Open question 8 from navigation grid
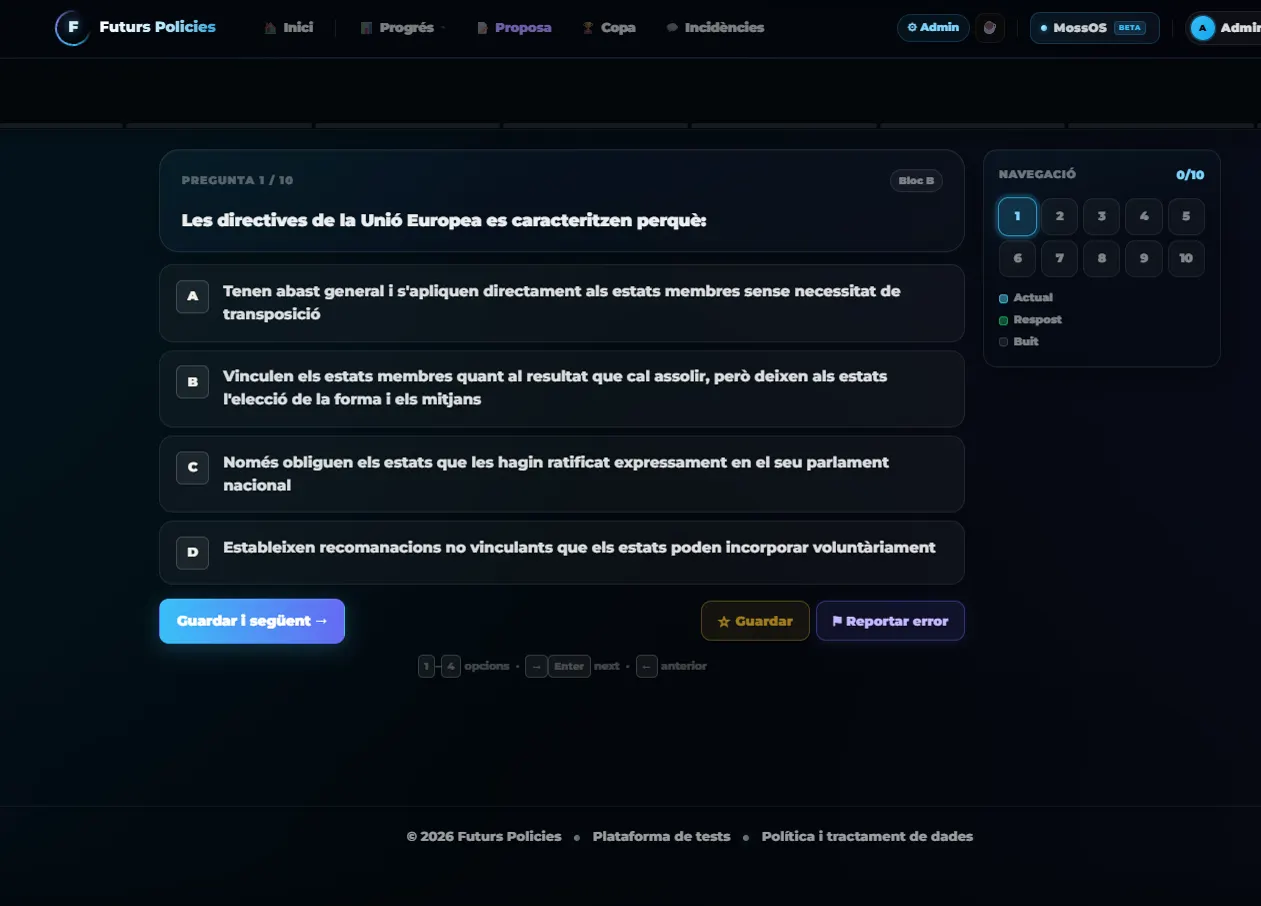 coord(1102,258)
